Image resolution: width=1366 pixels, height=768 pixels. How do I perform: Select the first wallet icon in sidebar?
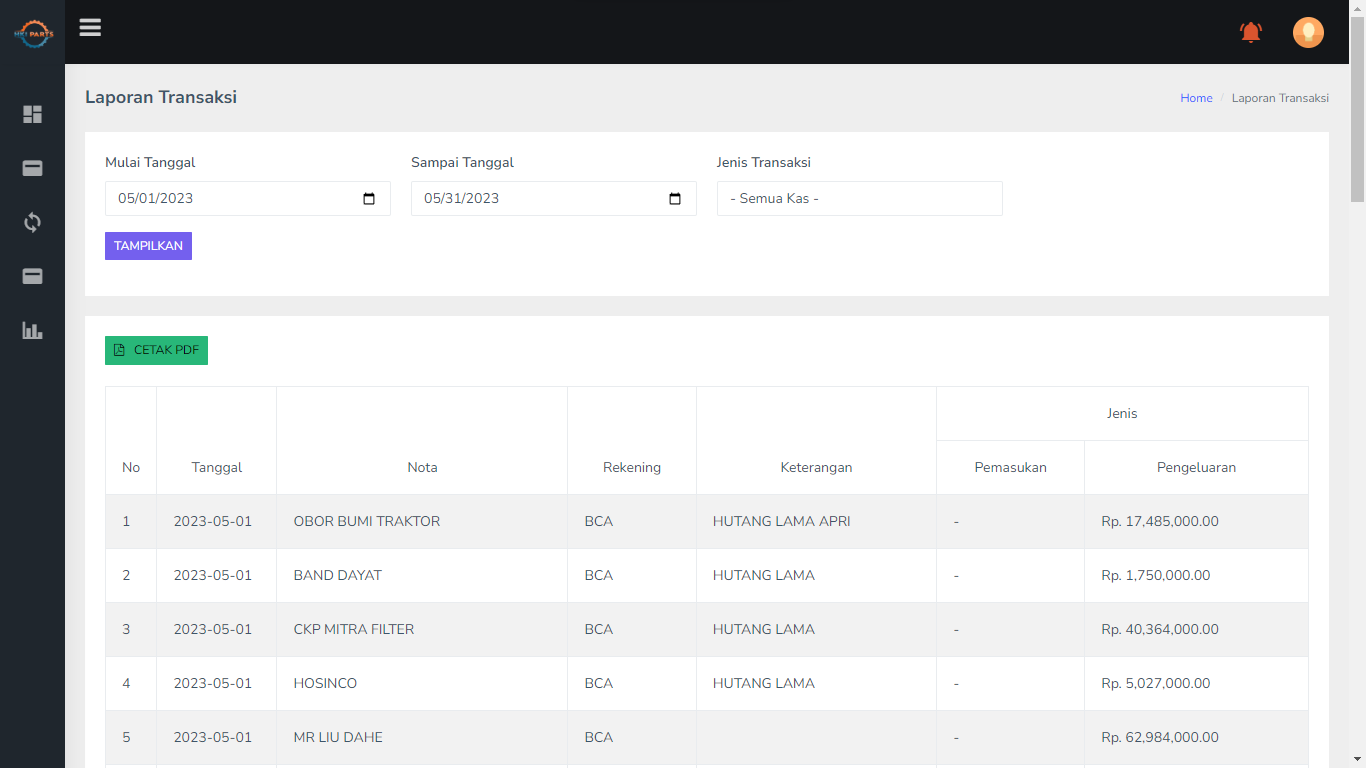[32, 168]
